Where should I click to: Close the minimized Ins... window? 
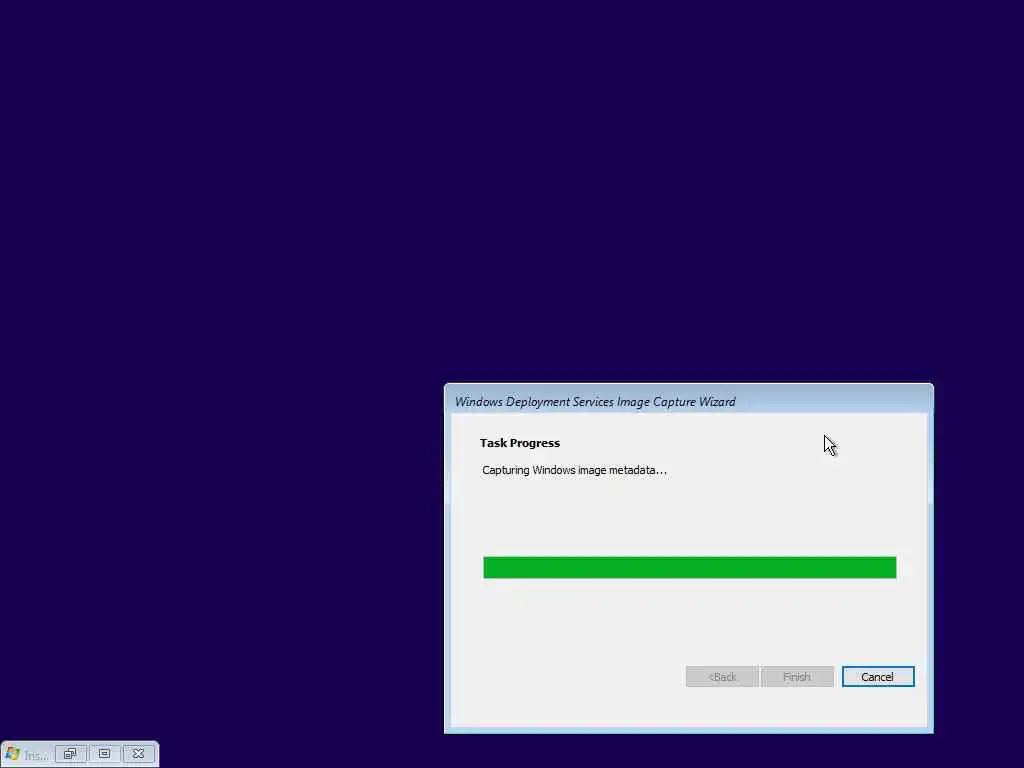coord(138,754)
